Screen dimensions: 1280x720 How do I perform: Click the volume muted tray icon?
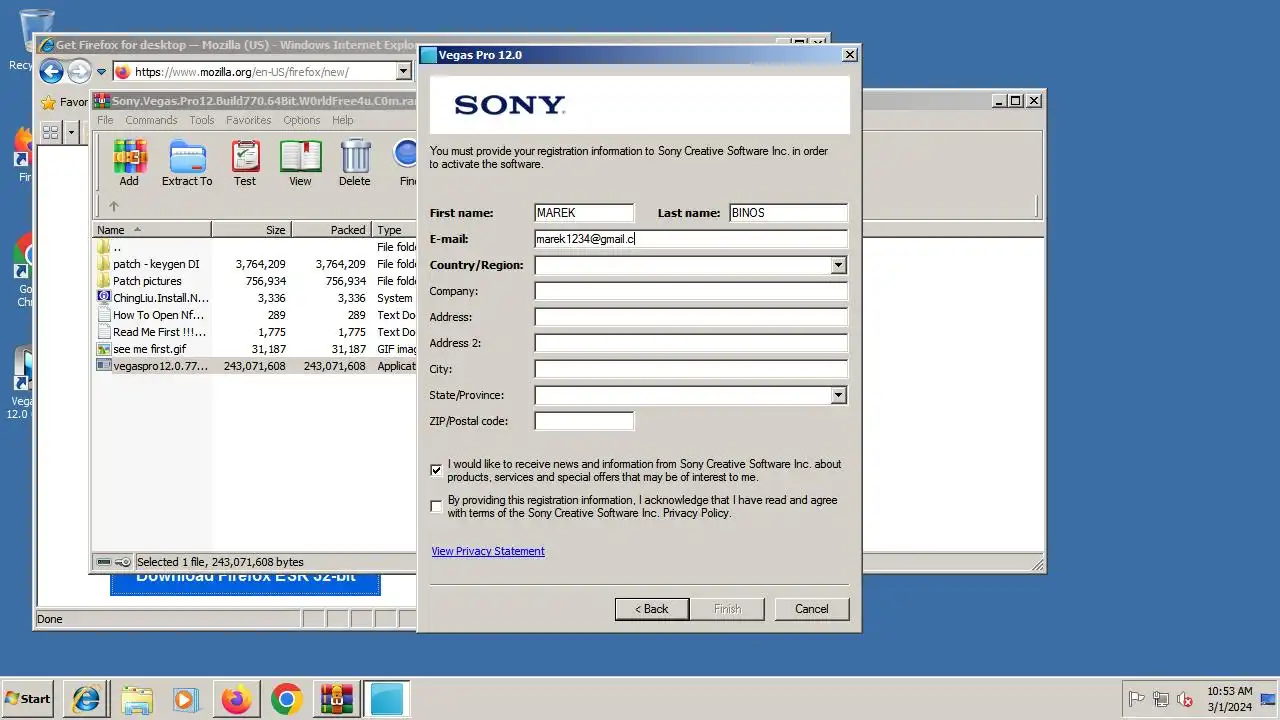[1185, 699]
